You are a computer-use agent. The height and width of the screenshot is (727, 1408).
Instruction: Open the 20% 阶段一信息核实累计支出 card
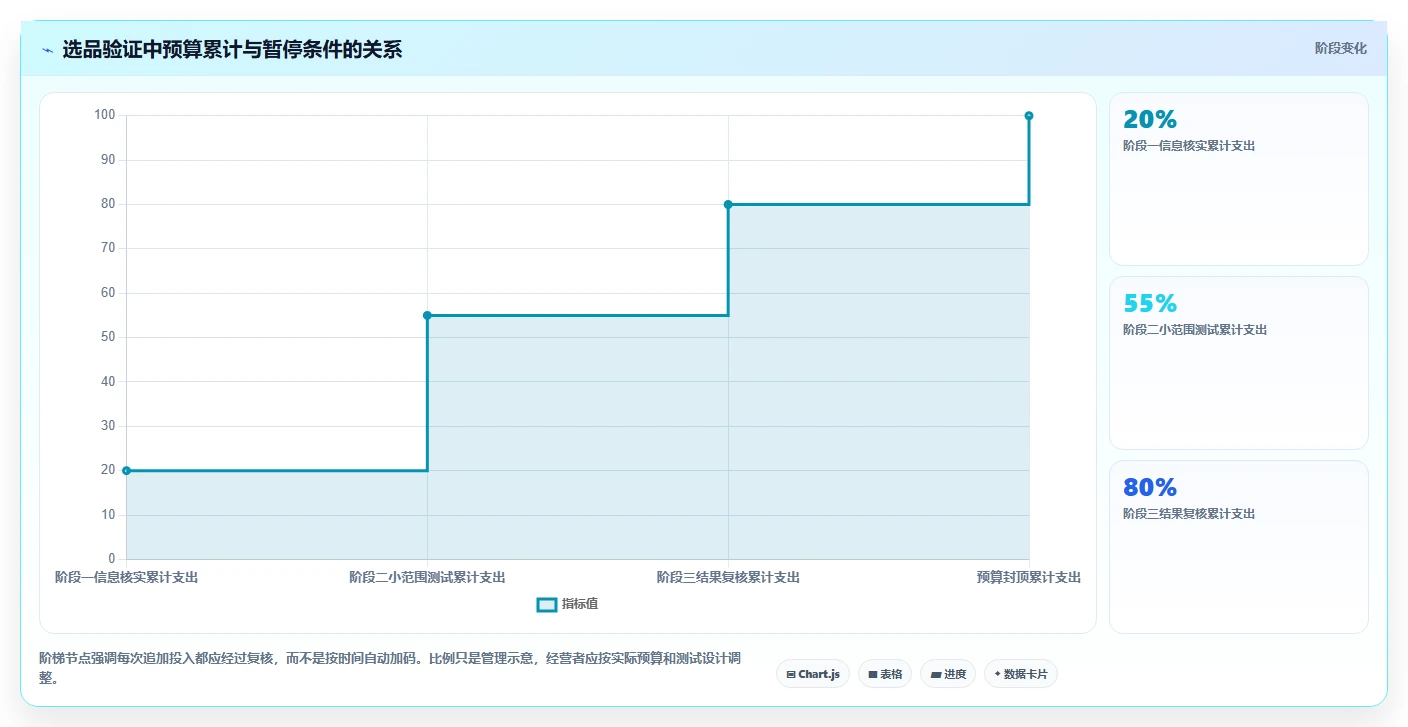click(x=1238, y=179)
